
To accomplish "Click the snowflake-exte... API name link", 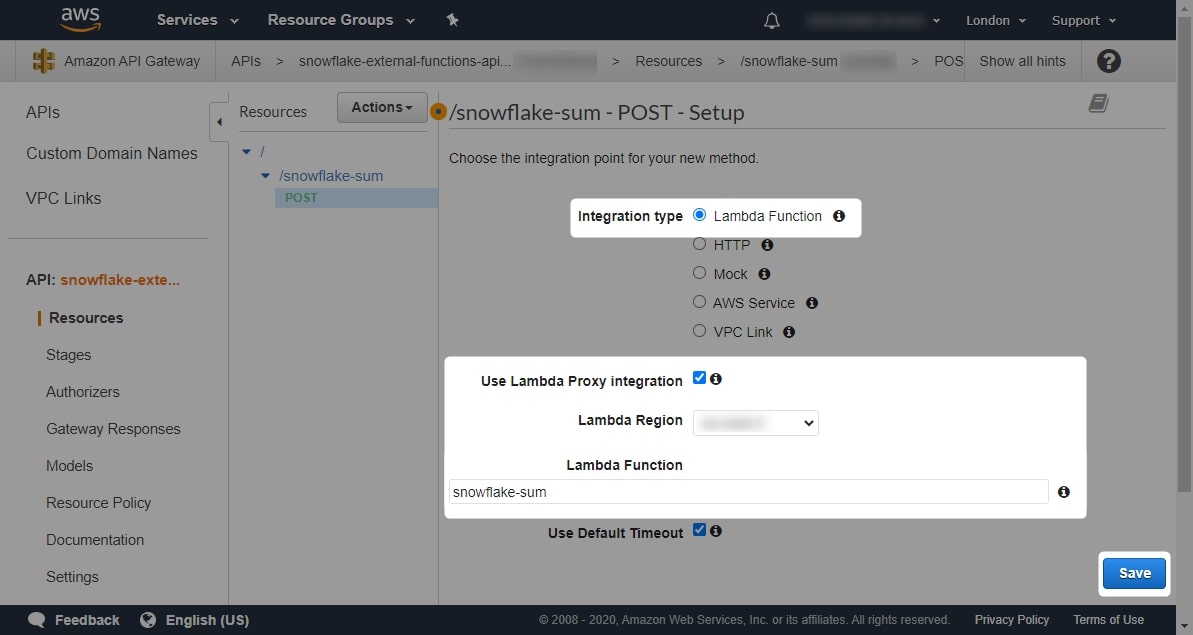I will click(120, 280).
